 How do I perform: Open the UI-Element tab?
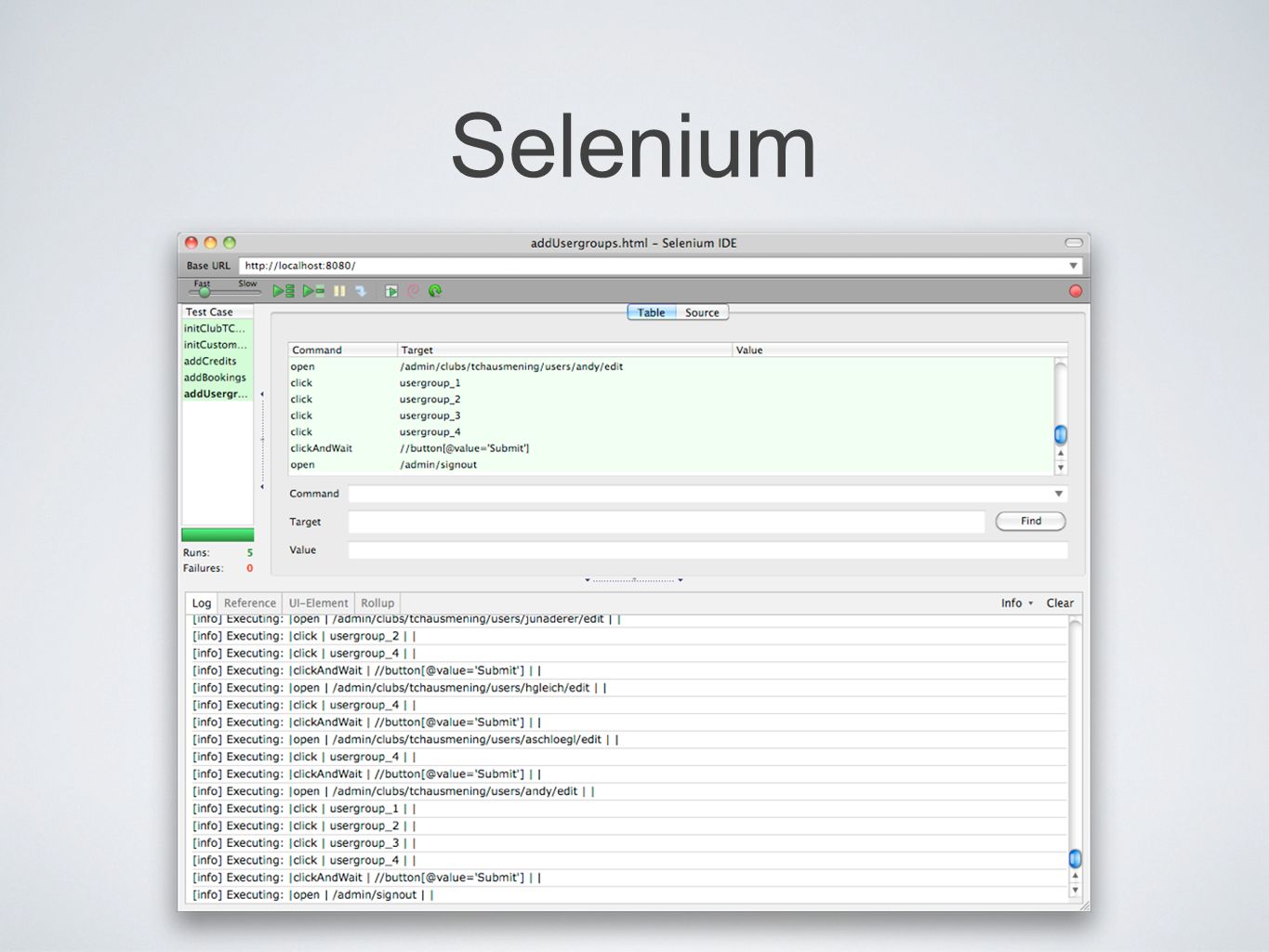tap(318, 603)
